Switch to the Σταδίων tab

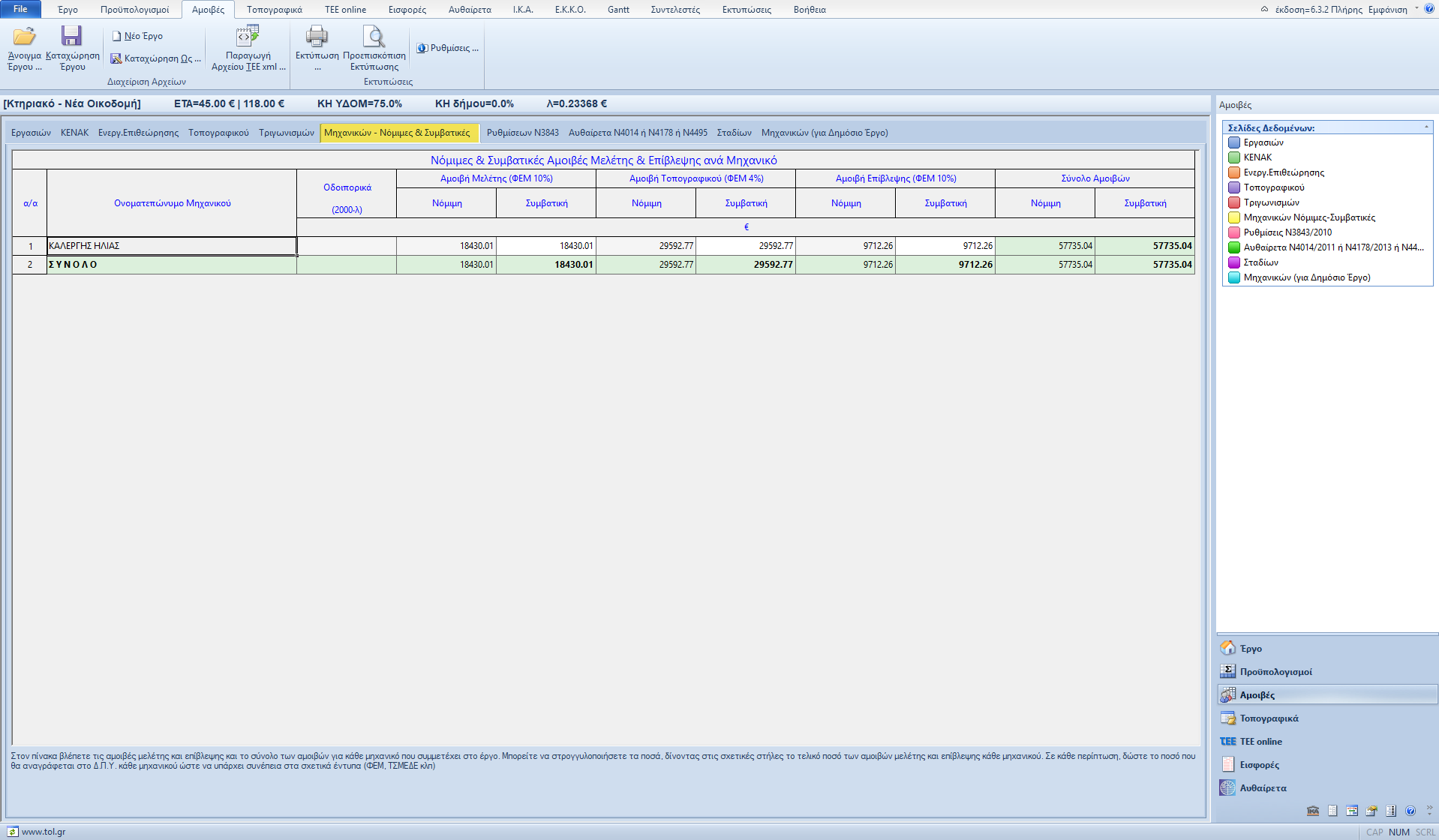tap(734, 133)
